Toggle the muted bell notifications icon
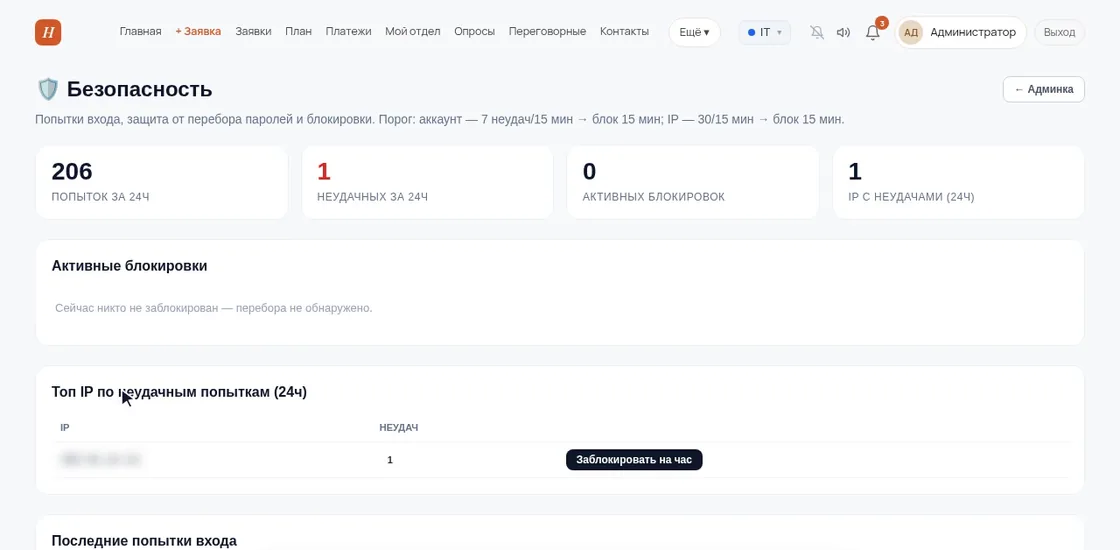Image resolution: width=1120 pixels, height=550 pixels. point(817,32)
